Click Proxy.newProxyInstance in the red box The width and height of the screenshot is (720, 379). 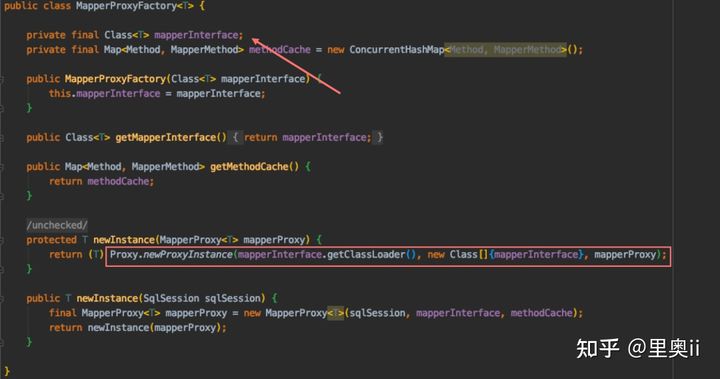171,255
